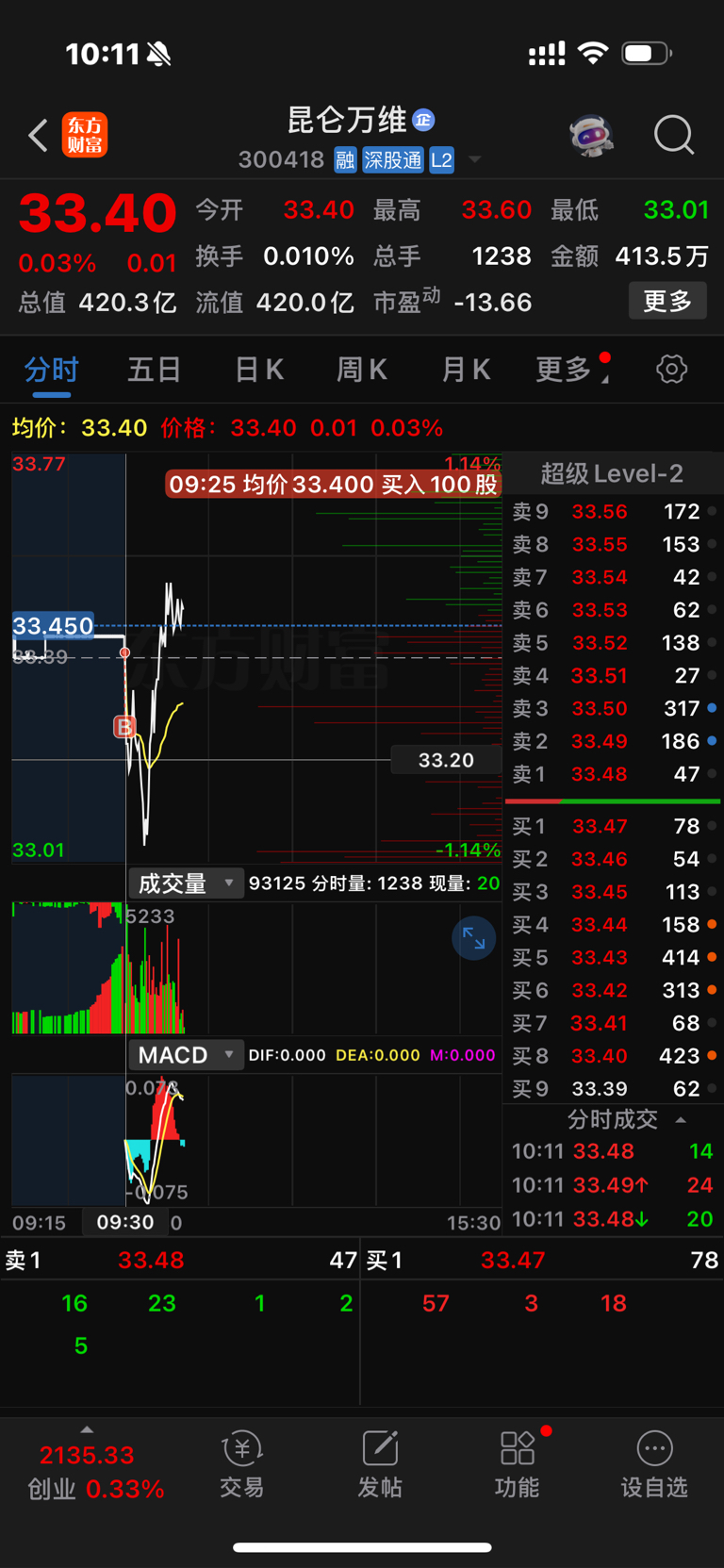This screenshot has width=724, height=1568.
Task: Tap the search magnifier icon
Action: [x=674, y=136]
